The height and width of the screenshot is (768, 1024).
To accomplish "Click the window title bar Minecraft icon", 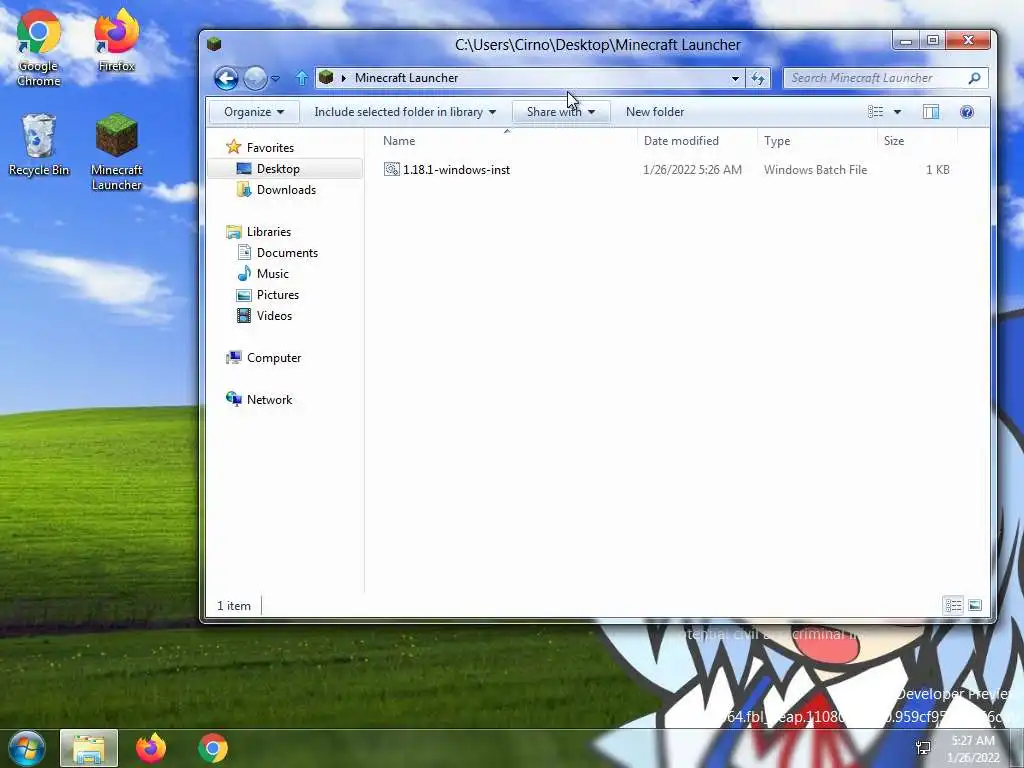I will point(214,44).
